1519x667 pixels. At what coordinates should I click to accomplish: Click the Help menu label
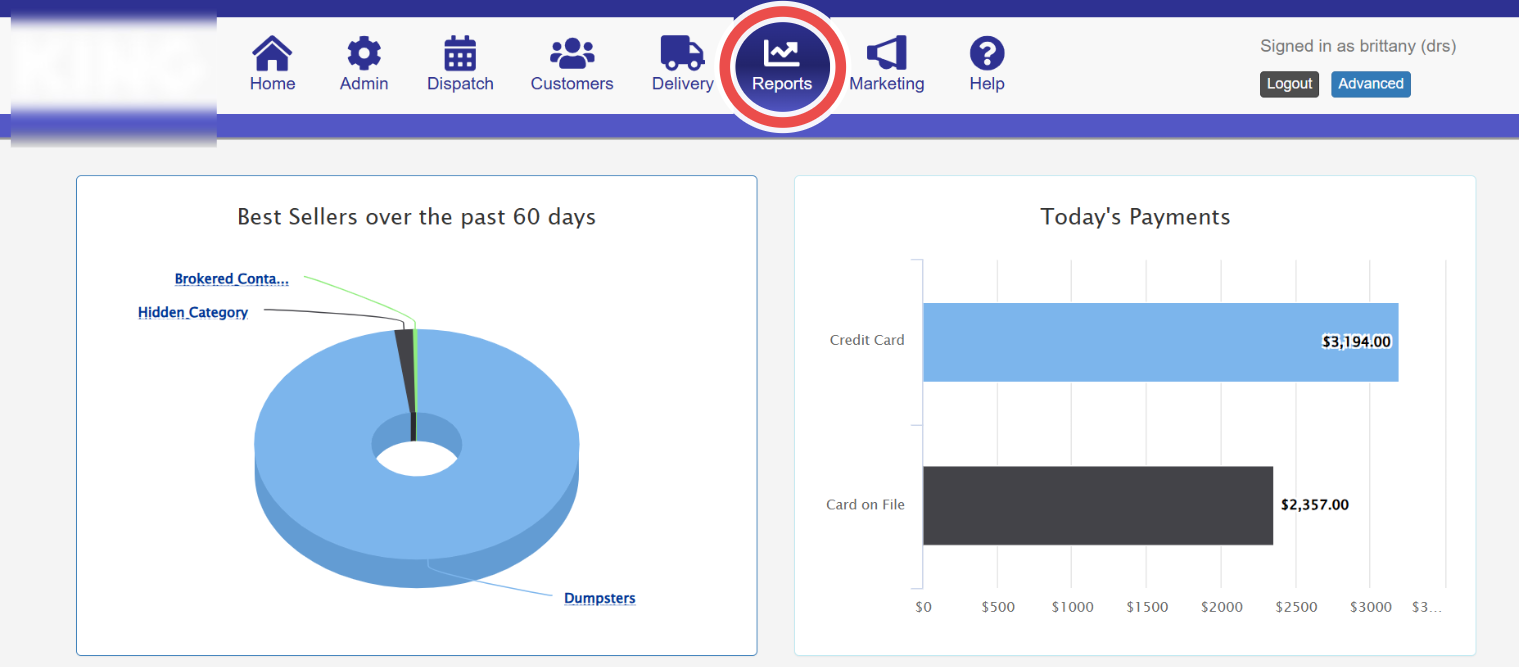coord(987,84)
